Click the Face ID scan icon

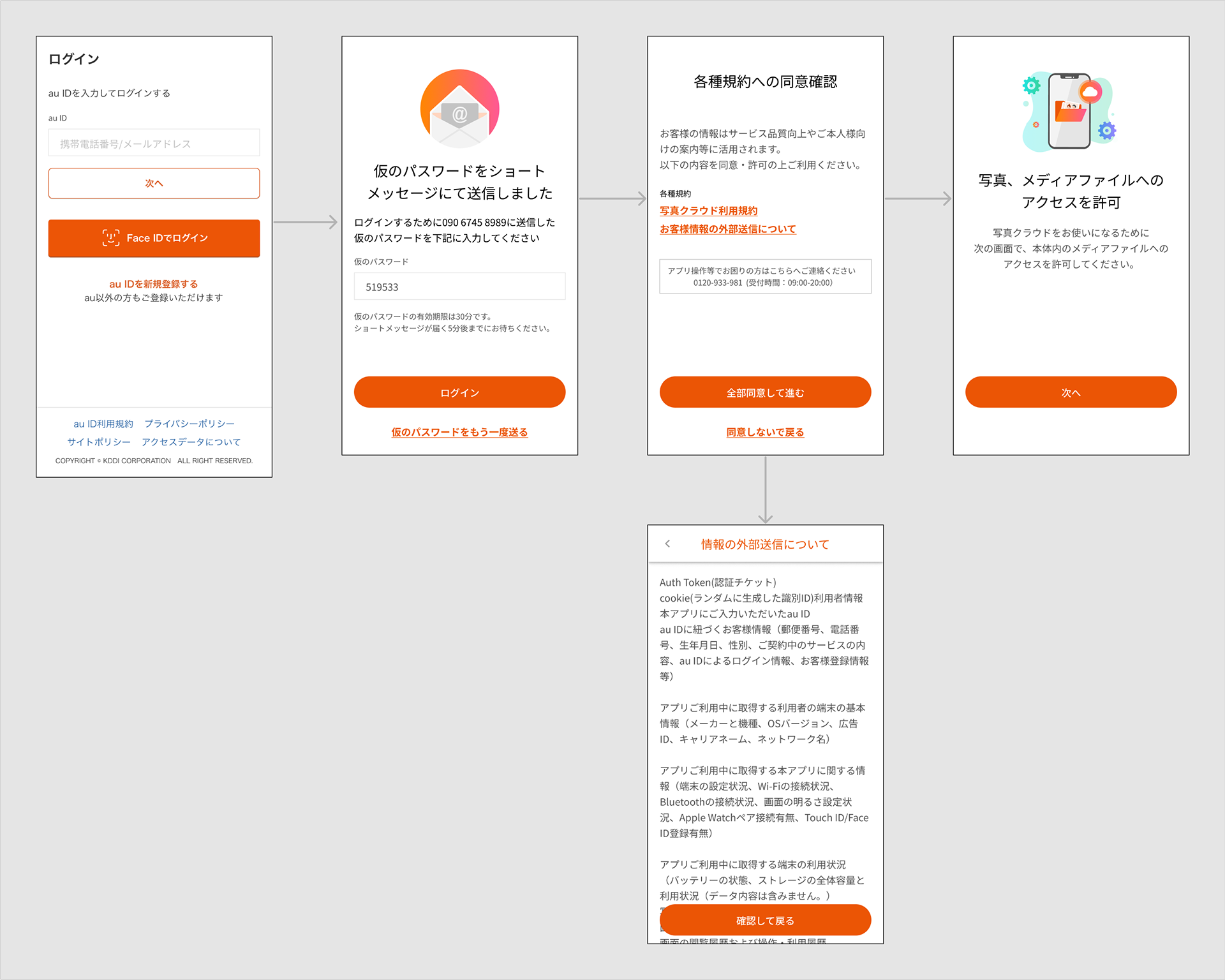coord(111,238)
